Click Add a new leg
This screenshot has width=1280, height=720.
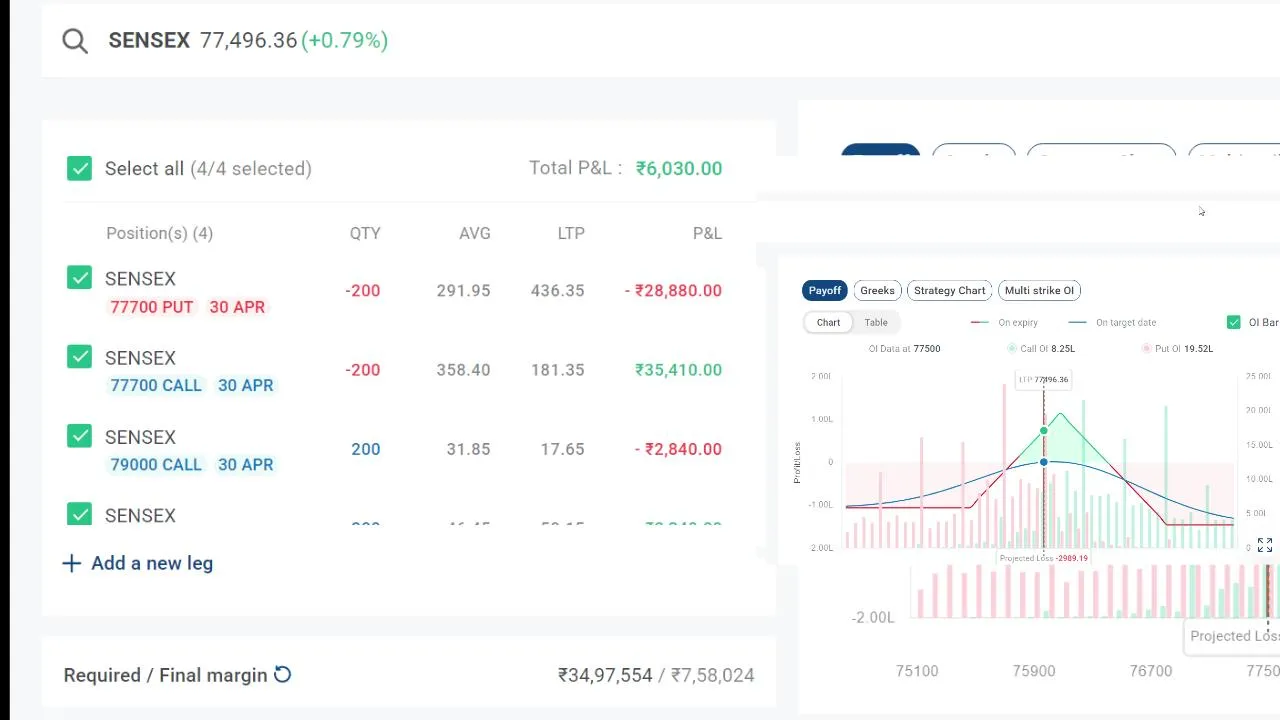(x=138, y=563)
